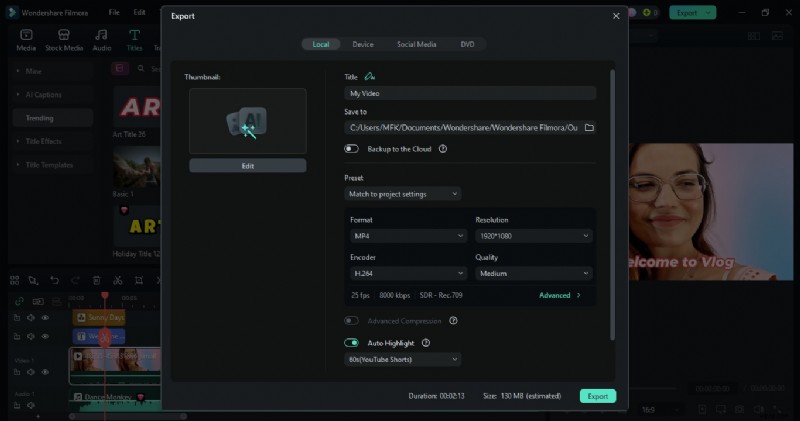Screen dimensions: 800x421
Task: Open the Save to folder browser
Action: 589,128
